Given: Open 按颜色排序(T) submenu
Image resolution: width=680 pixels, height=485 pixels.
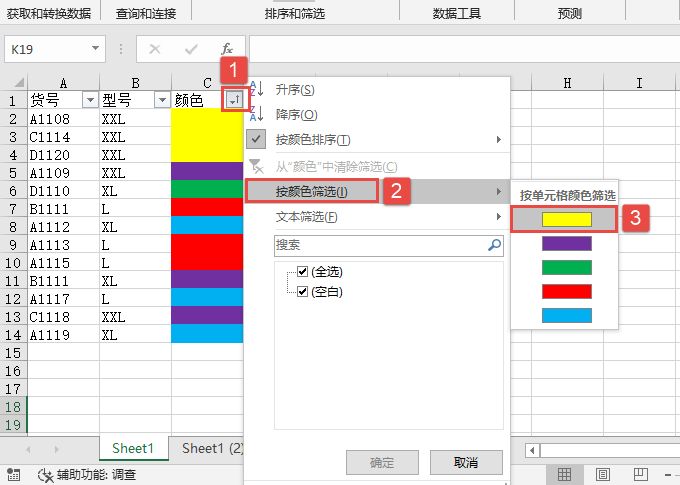Looking at the screenshot, I should coord(376,140).
